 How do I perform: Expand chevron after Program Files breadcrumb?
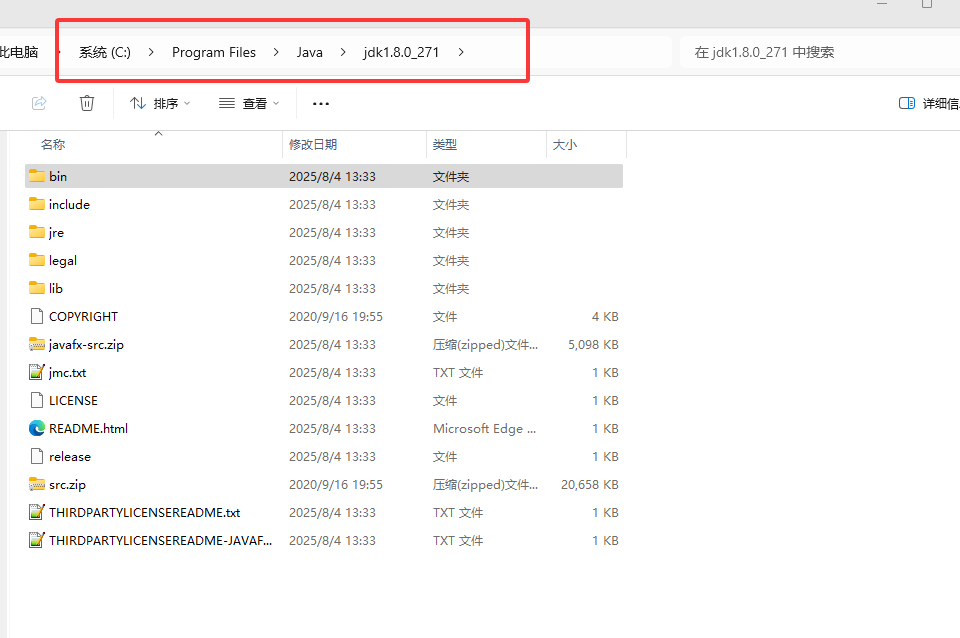pos(276,53)
